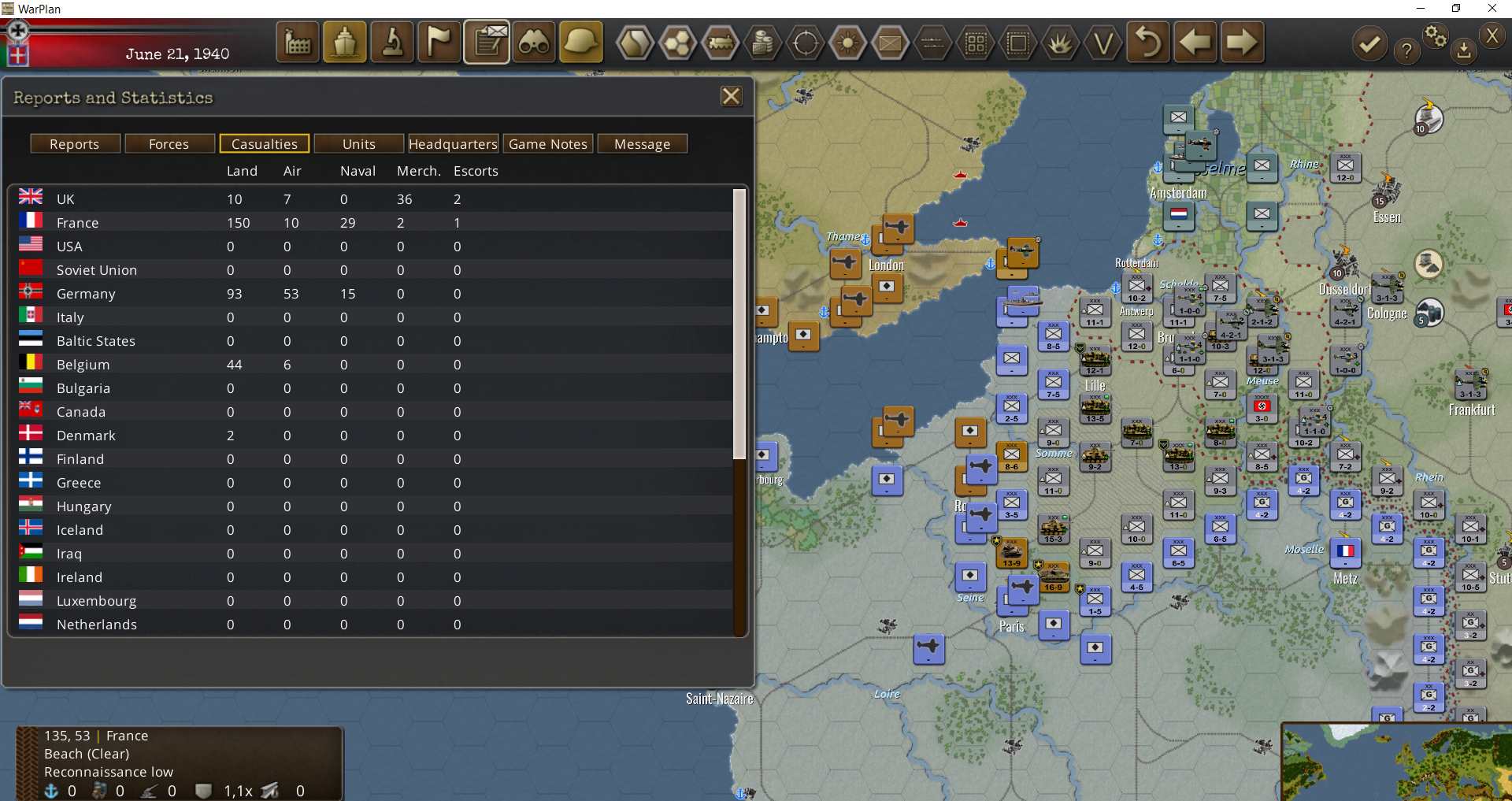Toggle the explosion battles overlay
The height and width of the screenshot is (801, 1512).
pos(1060,43)
